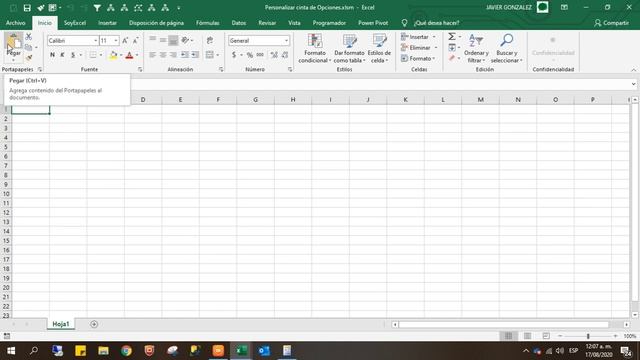The width and height of the screenshot is (640, 360).
Task: Expand the borders dropdown arrow
Action: tap(101, 55)
